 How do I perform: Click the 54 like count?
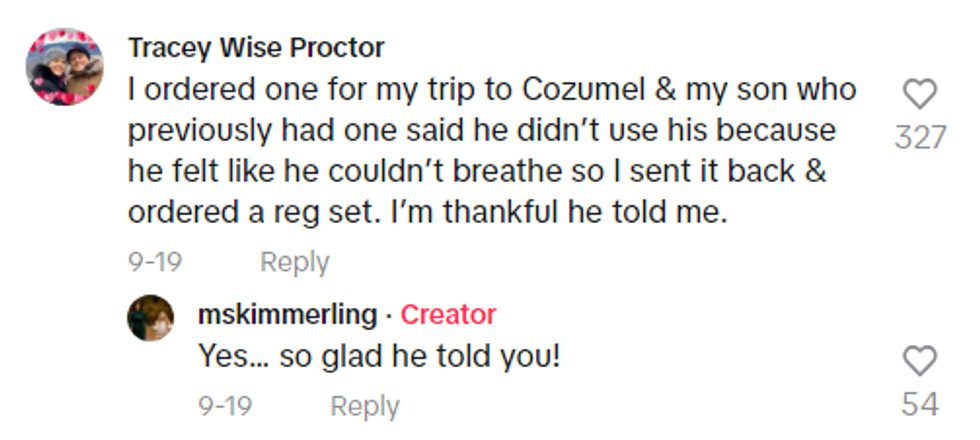919,404
